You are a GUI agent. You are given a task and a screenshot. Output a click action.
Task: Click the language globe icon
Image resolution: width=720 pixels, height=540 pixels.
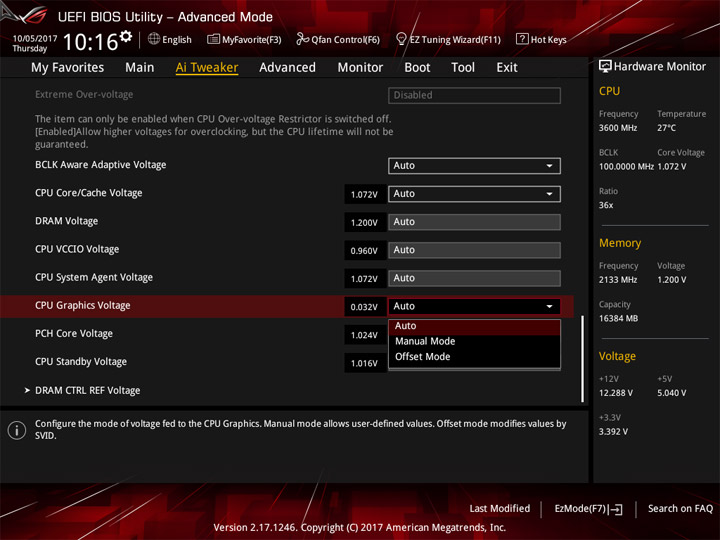tap(154, 39)
